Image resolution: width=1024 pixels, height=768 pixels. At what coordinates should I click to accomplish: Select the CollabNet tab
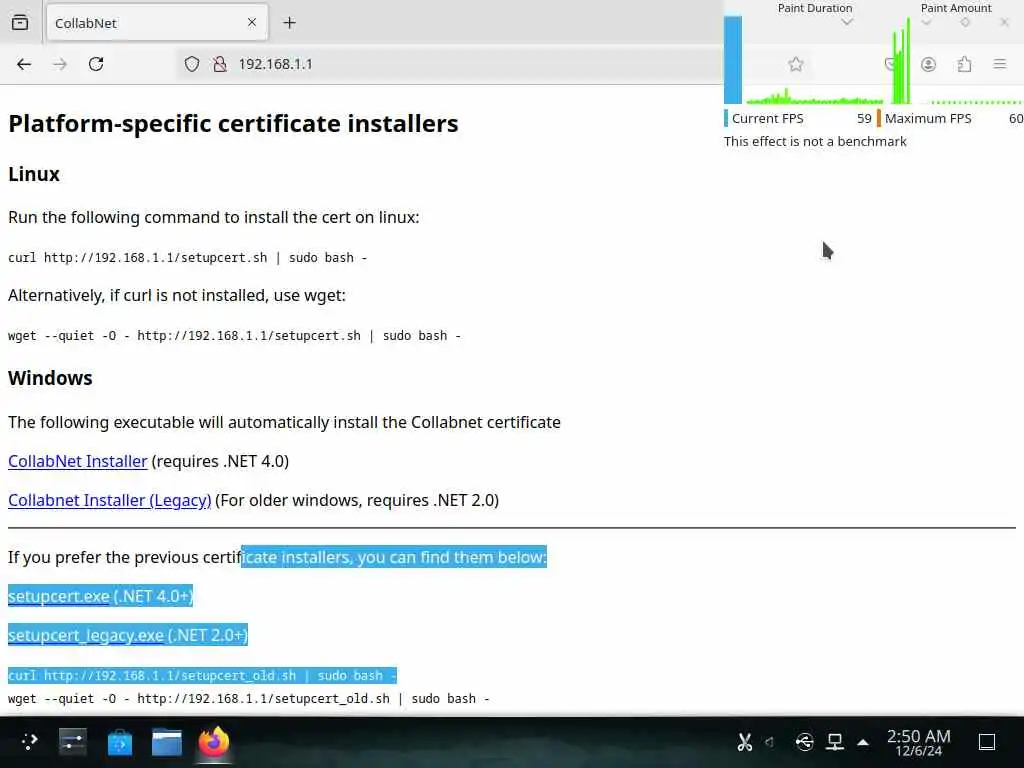point(157,23)
